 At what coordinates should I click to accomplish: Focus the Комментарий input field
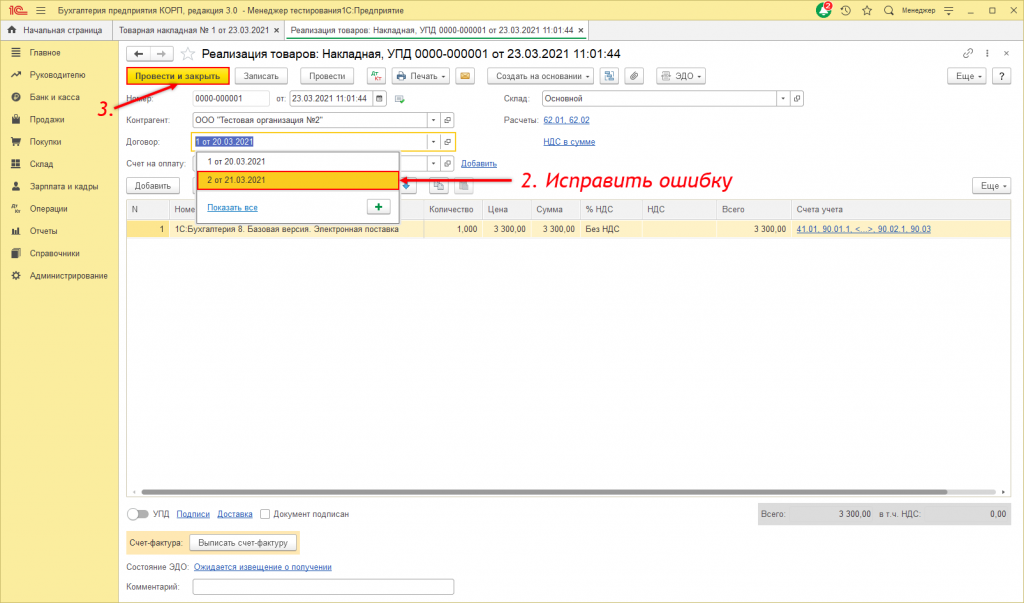coord(323,587)
